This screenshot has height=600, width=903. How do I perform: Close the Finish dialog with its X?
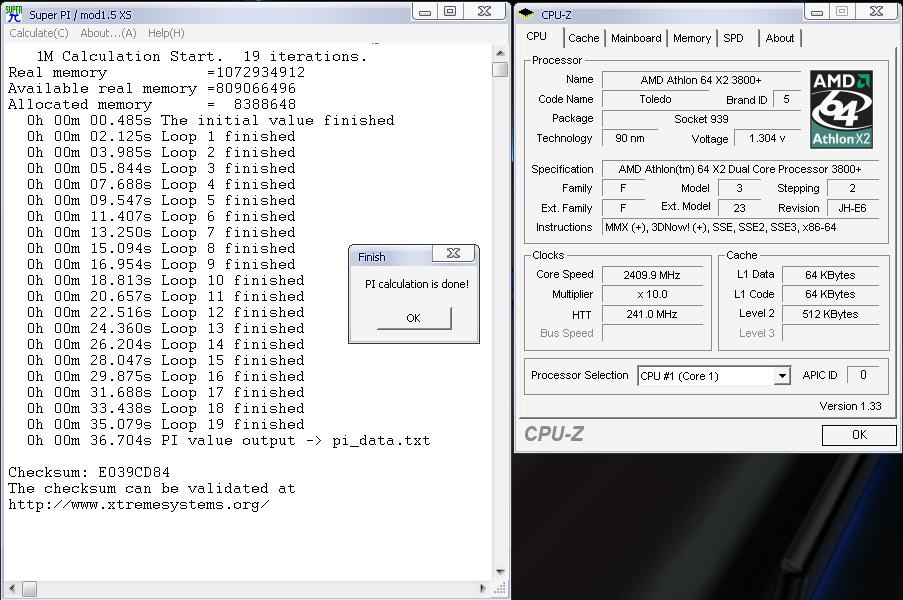[x=453, y=253]
